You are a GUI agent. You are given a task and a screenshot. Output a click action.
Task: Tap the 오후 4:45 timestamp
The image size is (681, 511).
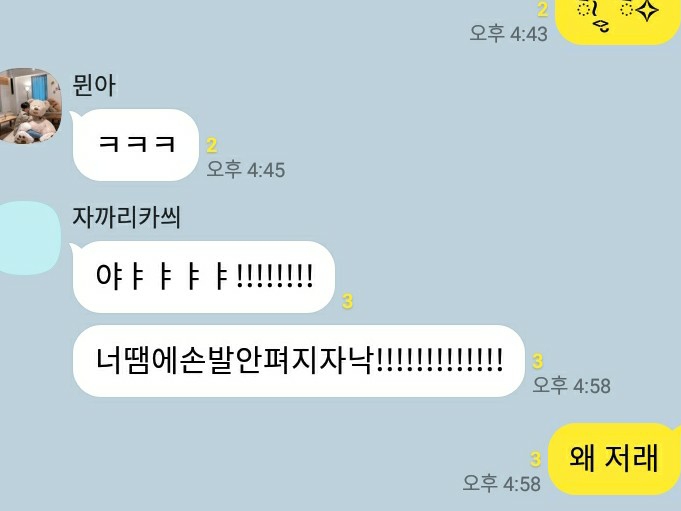click(246, 169)
